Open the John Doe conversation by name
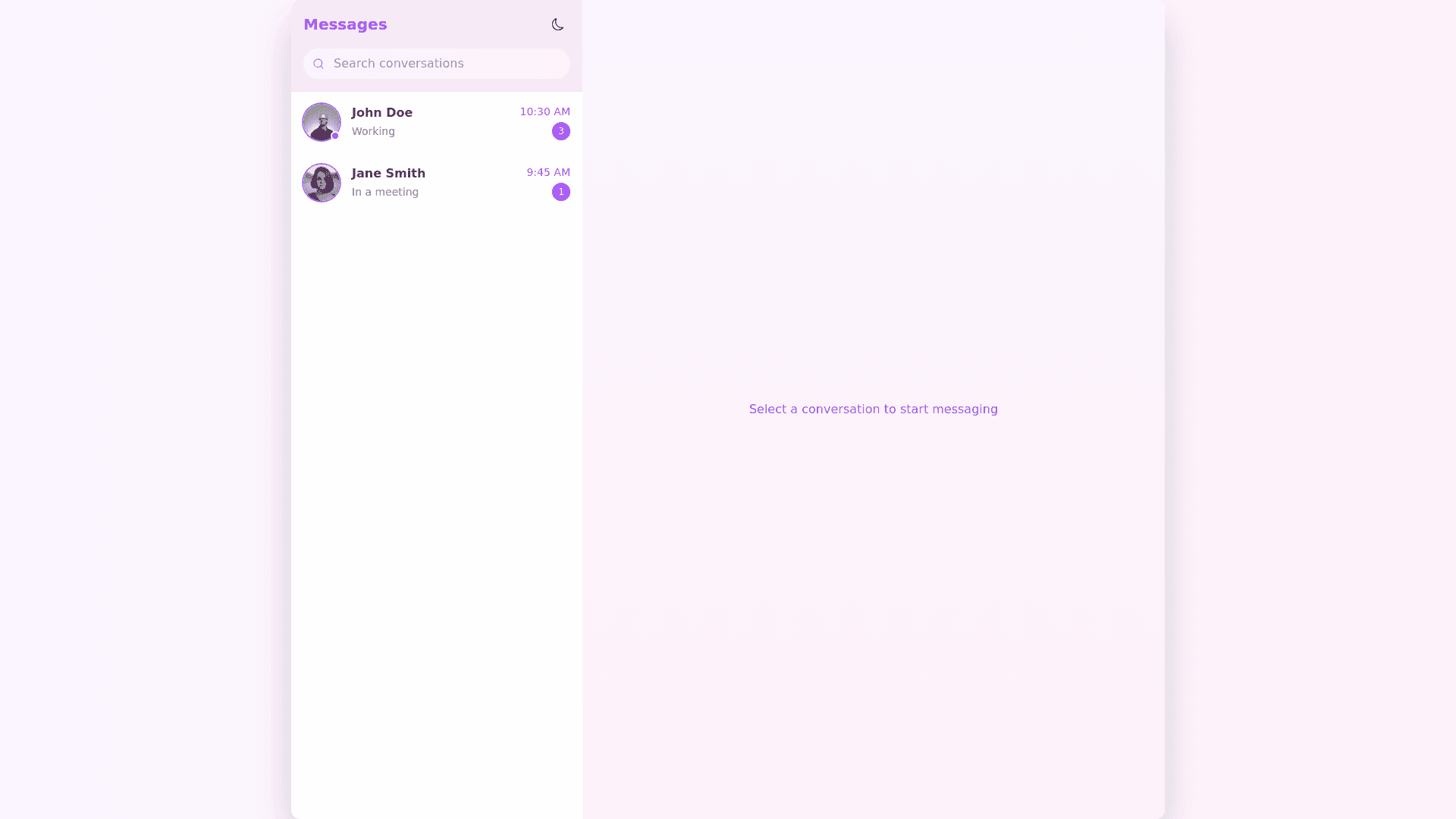The width and height of the screenshot is (1456, 819). (381, 112)
